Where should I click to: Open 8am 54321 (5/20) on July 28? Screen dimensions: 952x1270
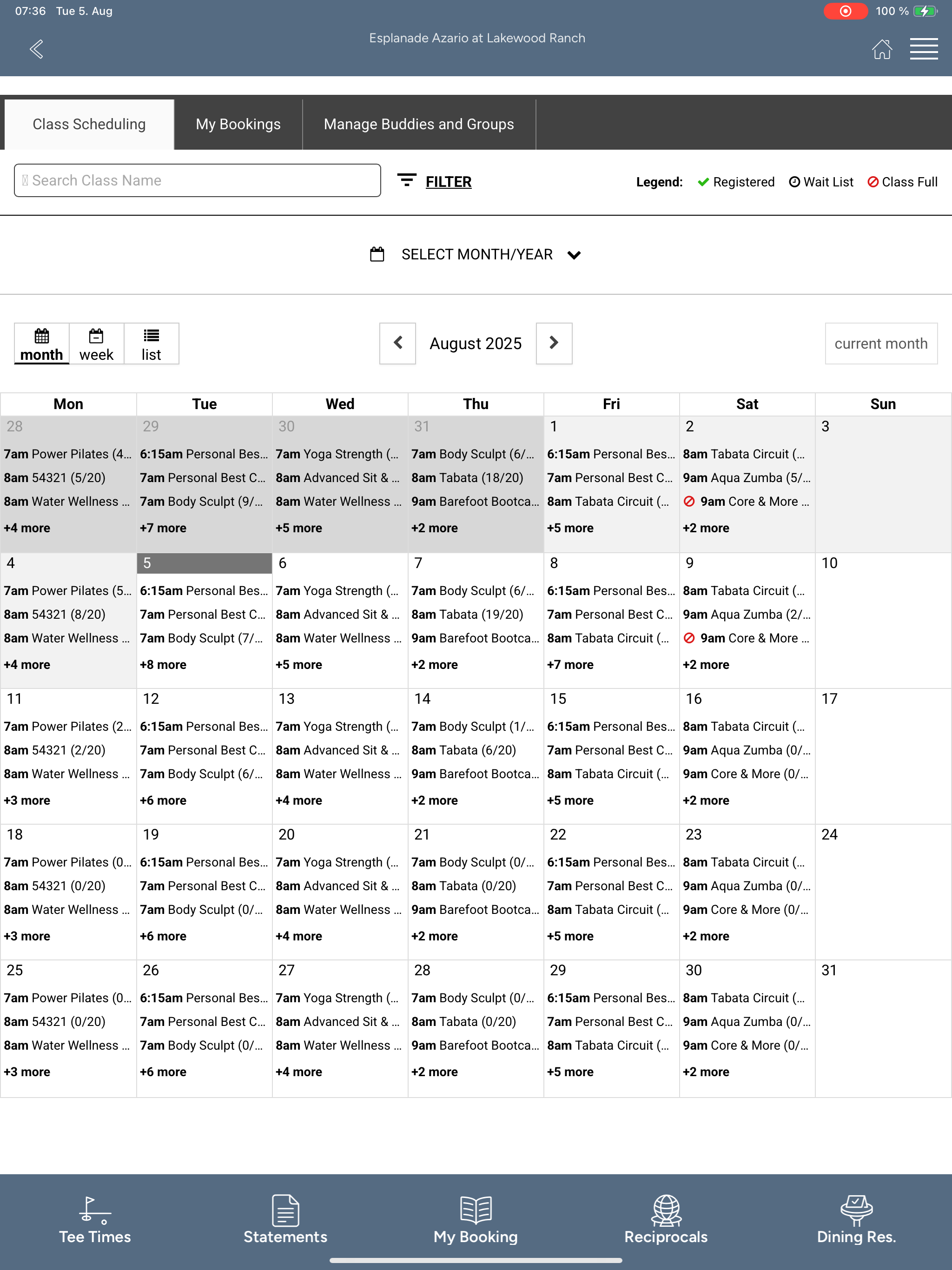54,478
